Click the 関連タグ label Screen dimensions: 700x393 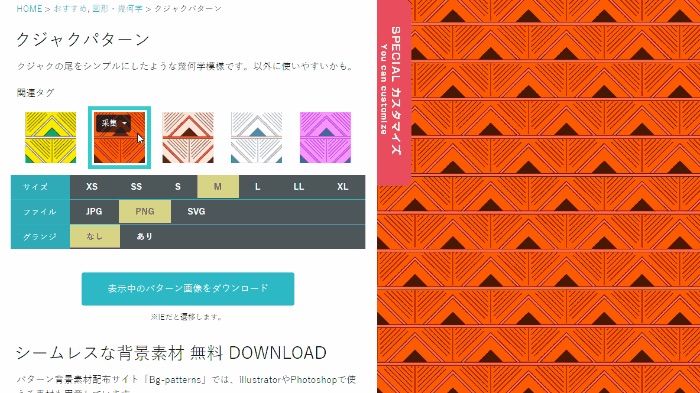pos(35,92)
